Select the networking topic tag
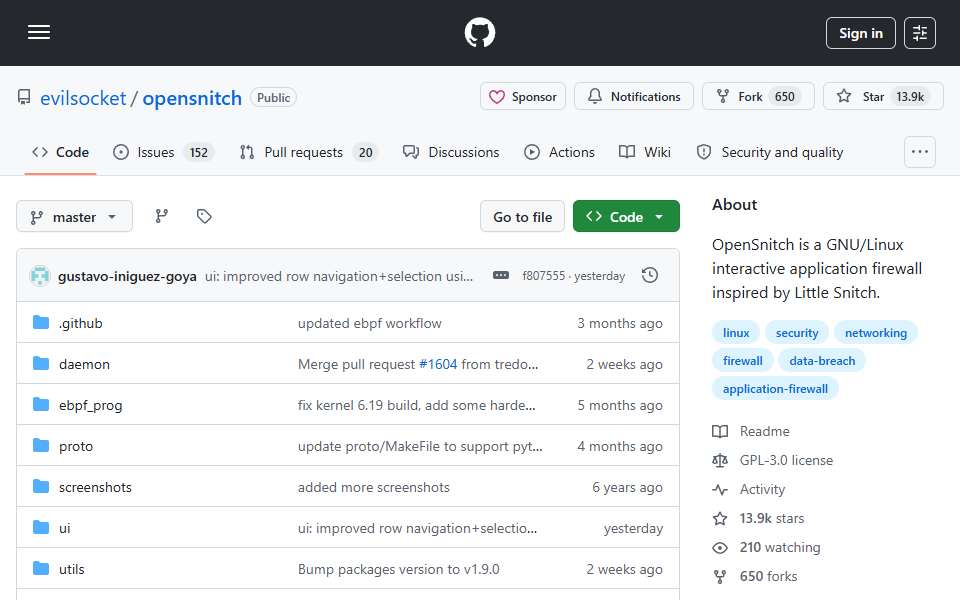The image size is (960, 600). pos(876,332)
